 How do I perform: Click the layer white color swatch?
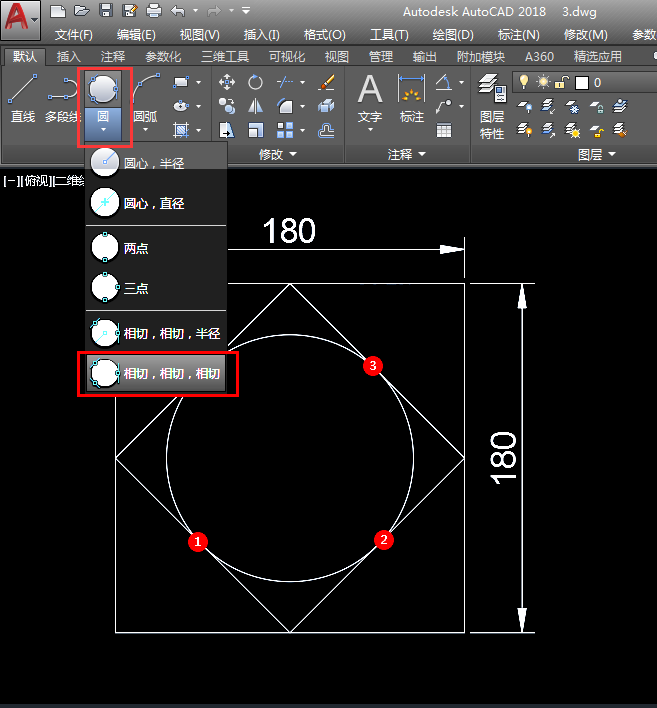coord(582,83)
